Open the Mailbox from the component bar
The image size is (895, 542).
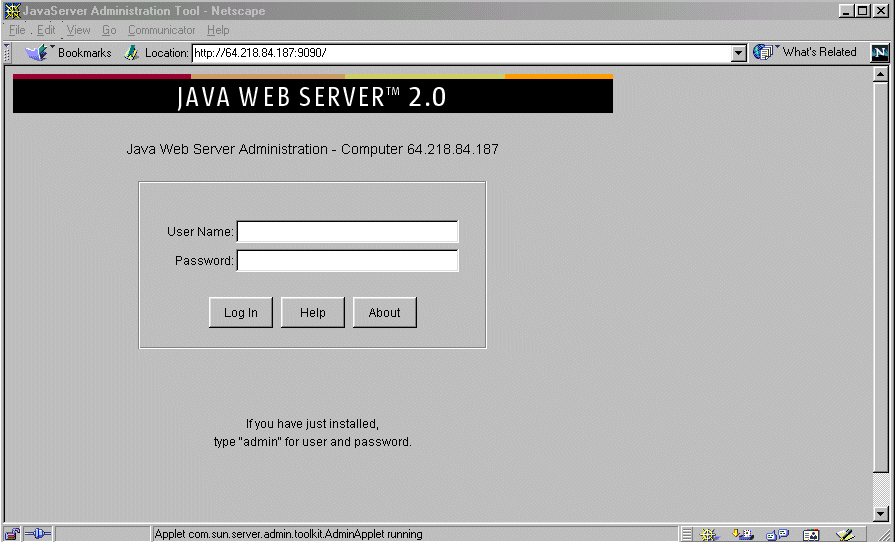(743, 535)
